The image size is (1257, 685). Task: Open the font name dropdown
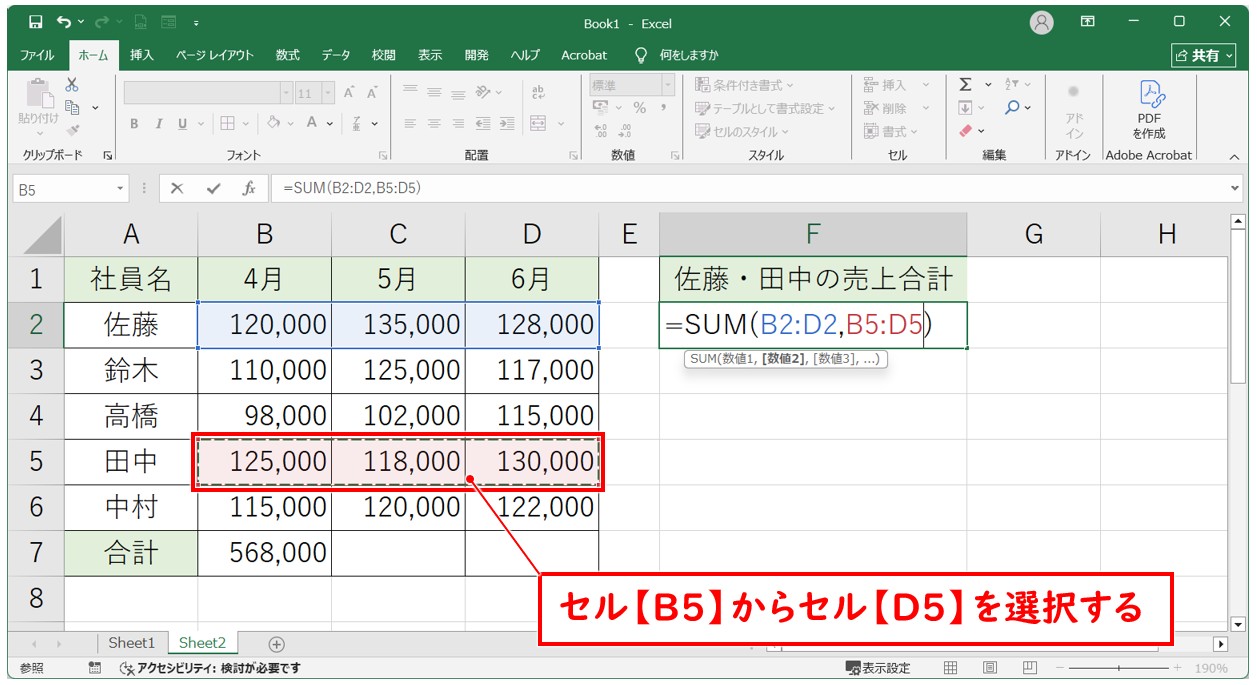[287, 93]
